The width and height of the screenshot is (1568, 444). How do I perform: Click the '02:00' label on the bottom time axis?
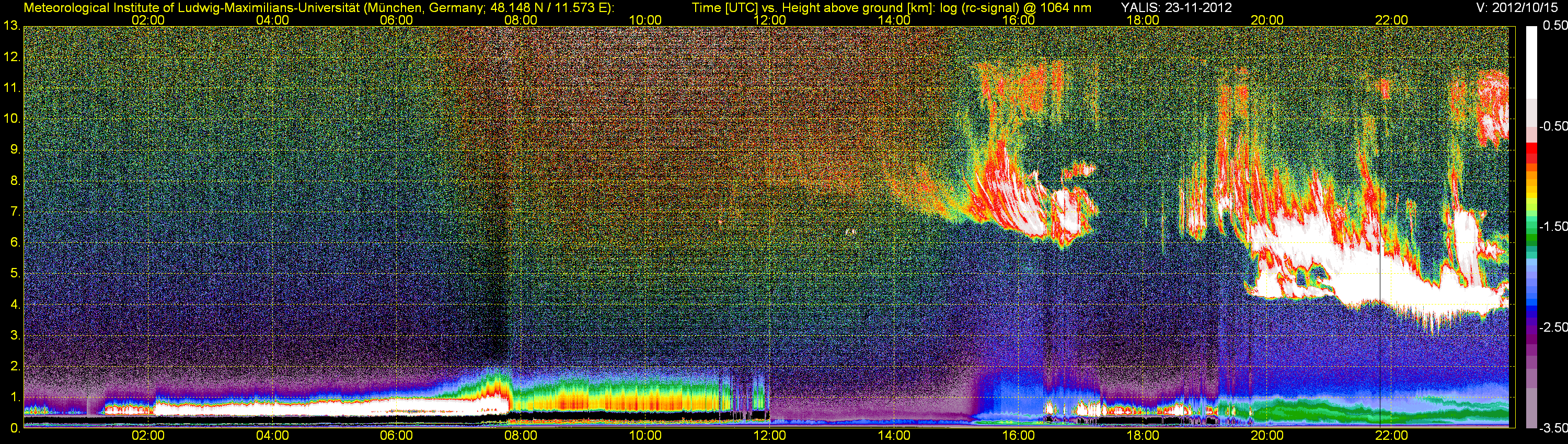148,436
